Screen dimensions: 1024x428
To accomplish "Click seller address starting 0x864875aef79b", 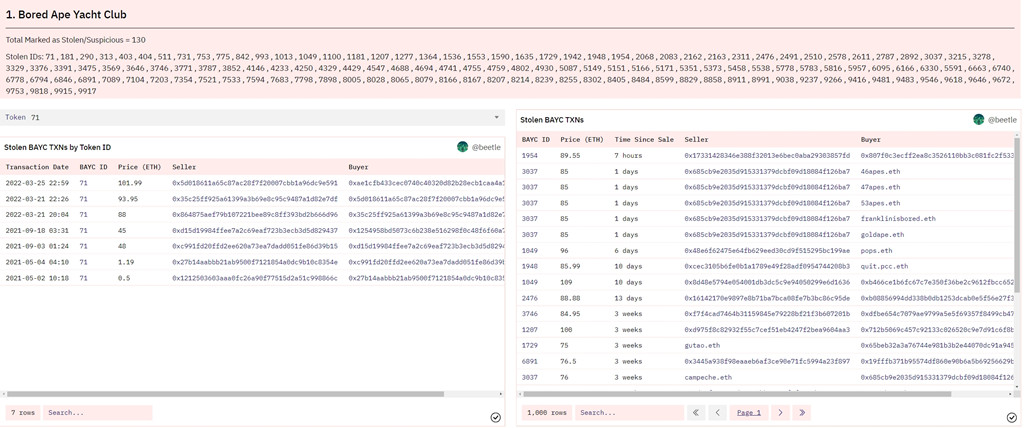I will pos(255,214).
